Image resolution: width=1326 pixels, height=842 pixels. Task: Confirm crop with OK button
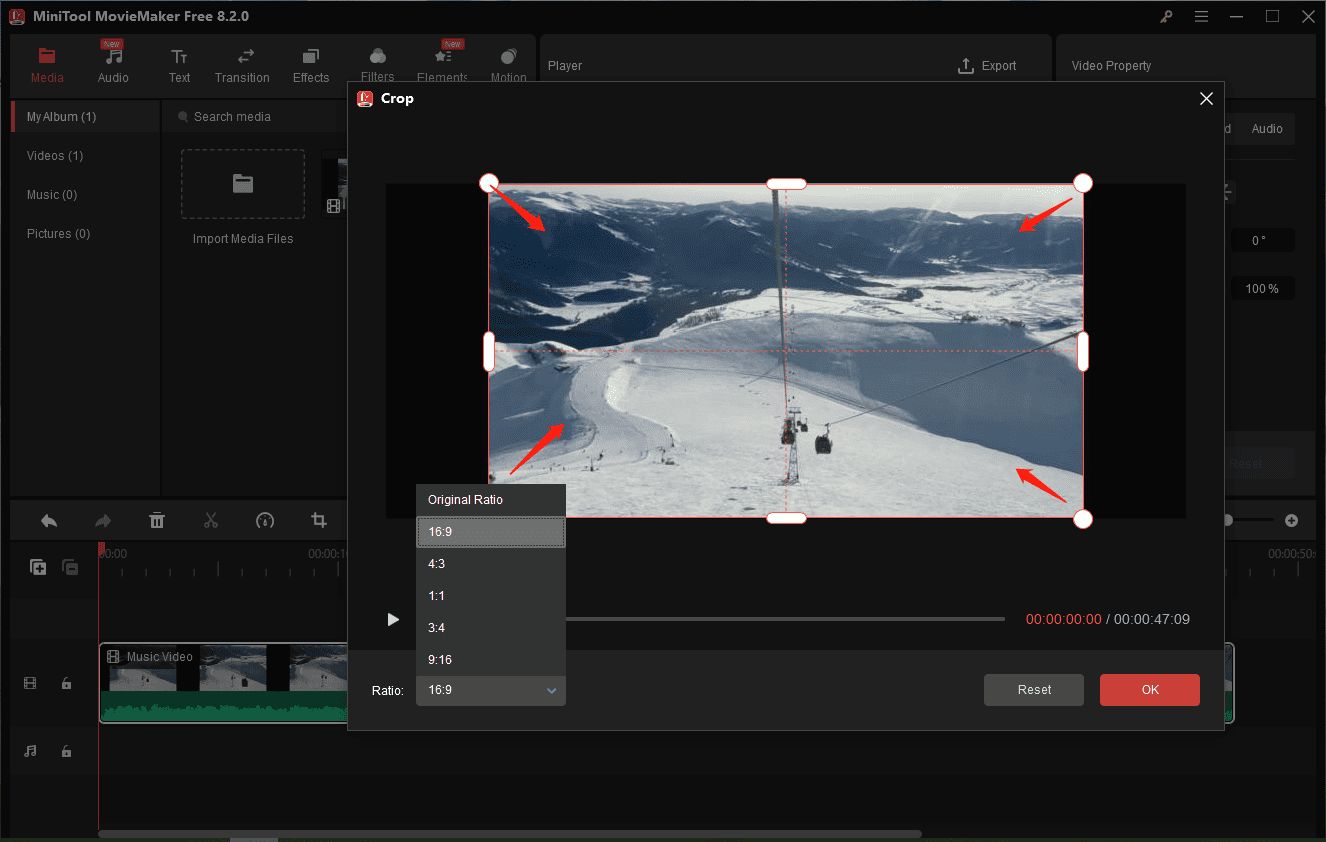click(1150, 690)
